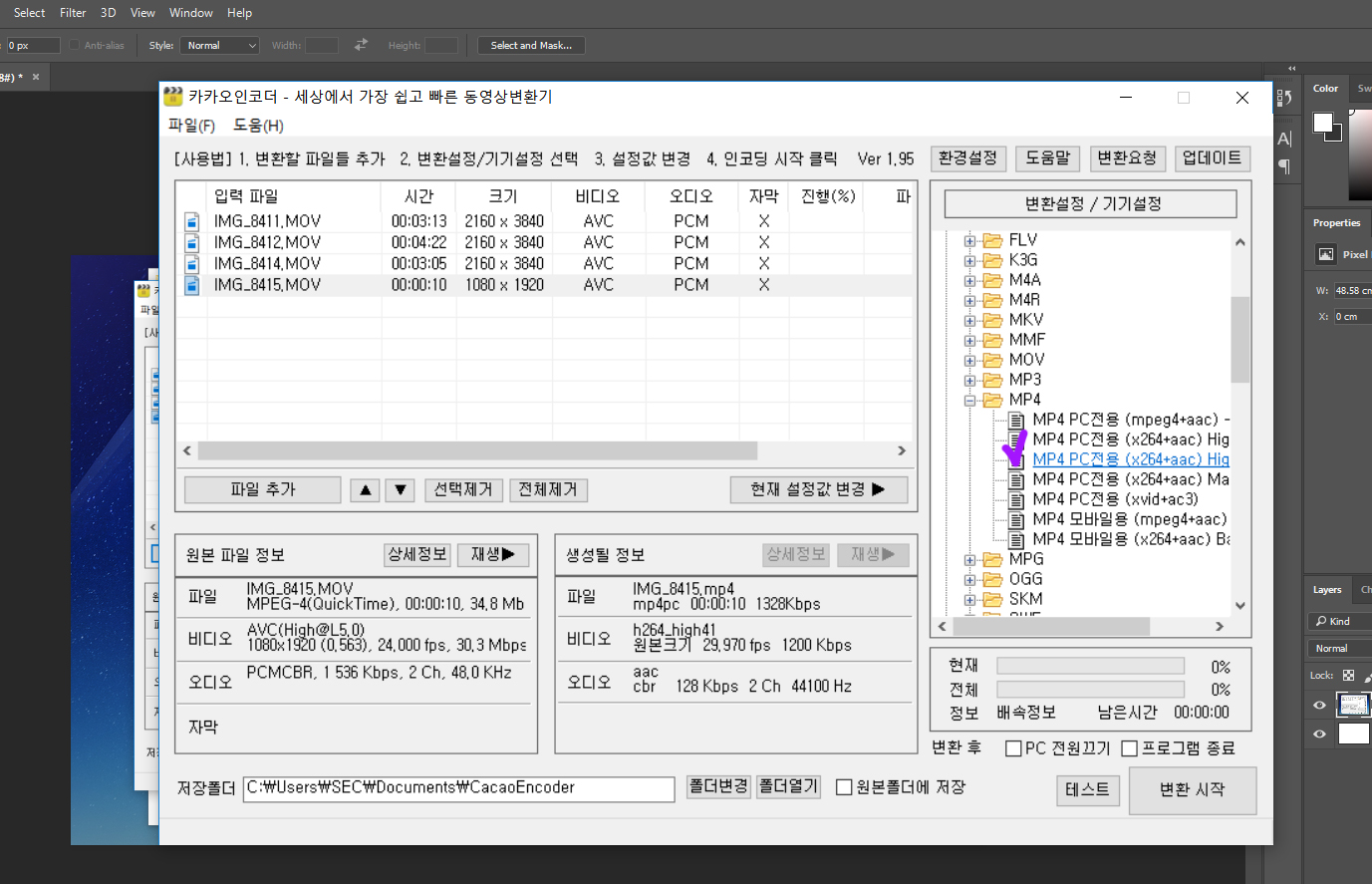This screenshot has width=1372, height=884.
Task: Click the 저장폴더 path input field
Action: point(458,788)
